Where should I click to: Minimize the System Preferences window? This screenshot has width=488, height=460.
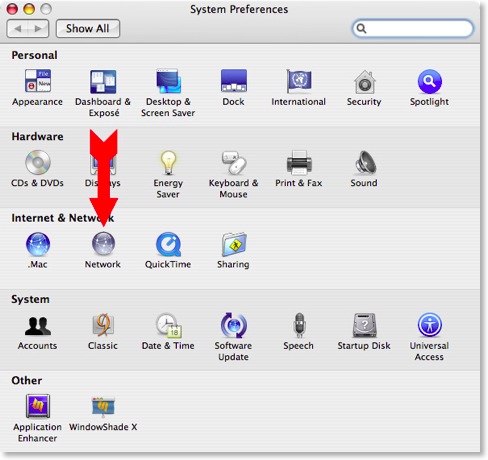pos(29,9)
